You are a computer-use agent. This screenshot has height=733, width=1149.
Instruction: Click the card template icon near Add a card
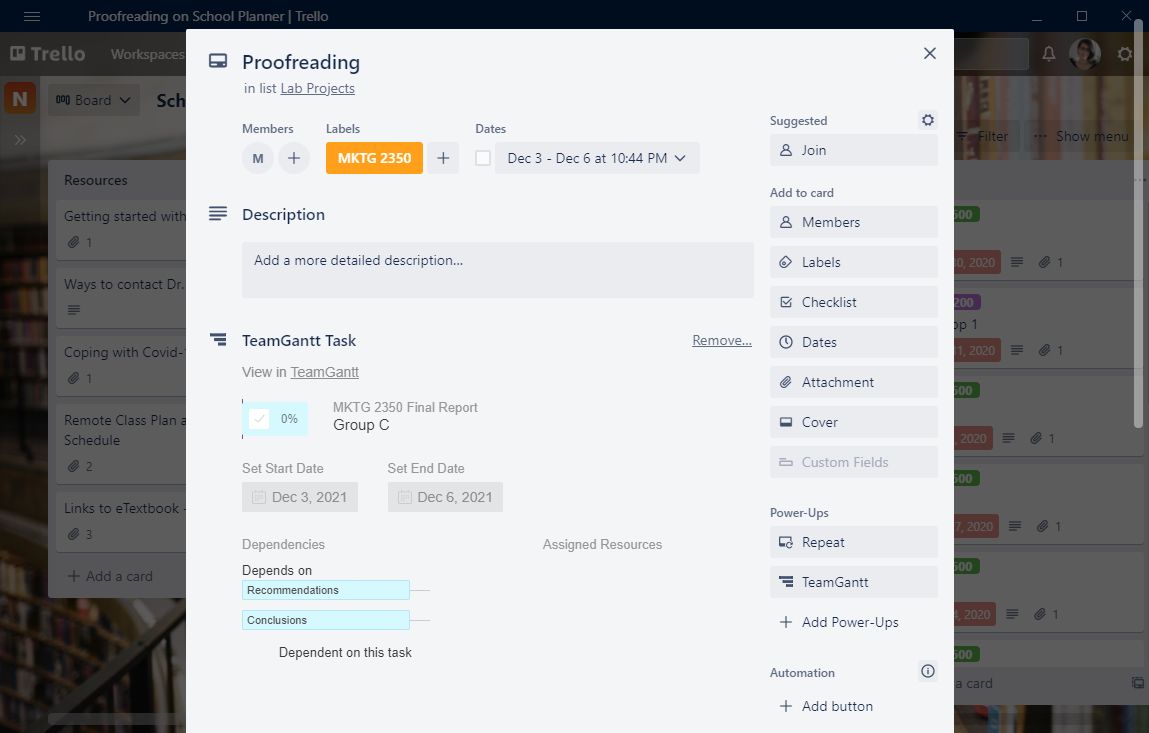click(x=1136, y=683)
